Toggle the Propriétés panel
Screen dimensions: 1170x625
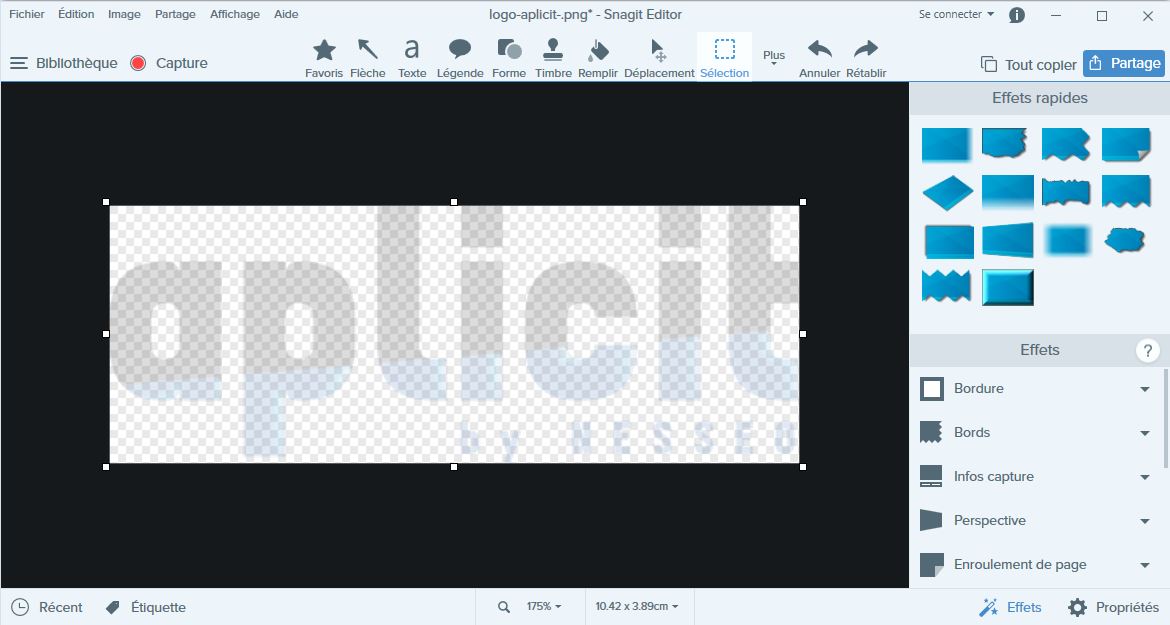(x=1113, y=607)
